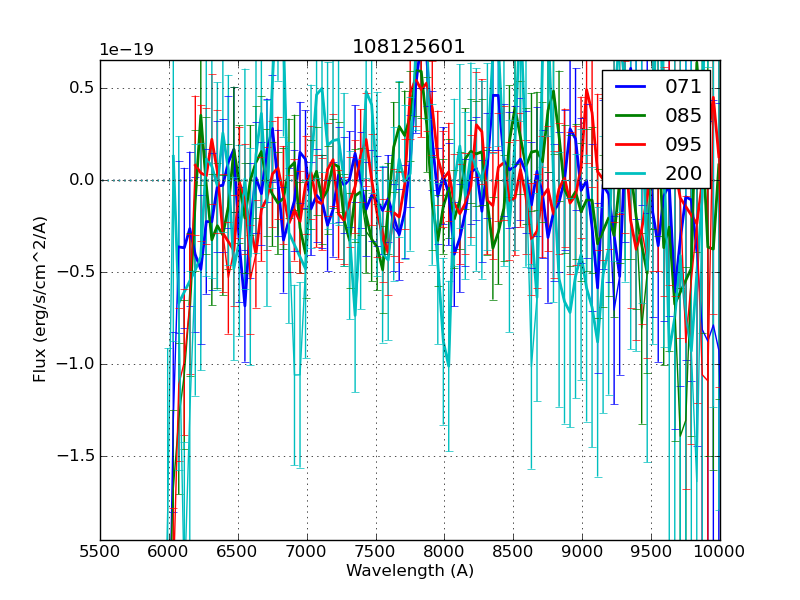Click the Wavelength (A) x-axis label
Image resolution: width=800 pixels, height=600 pixels.
click(409, 571)
